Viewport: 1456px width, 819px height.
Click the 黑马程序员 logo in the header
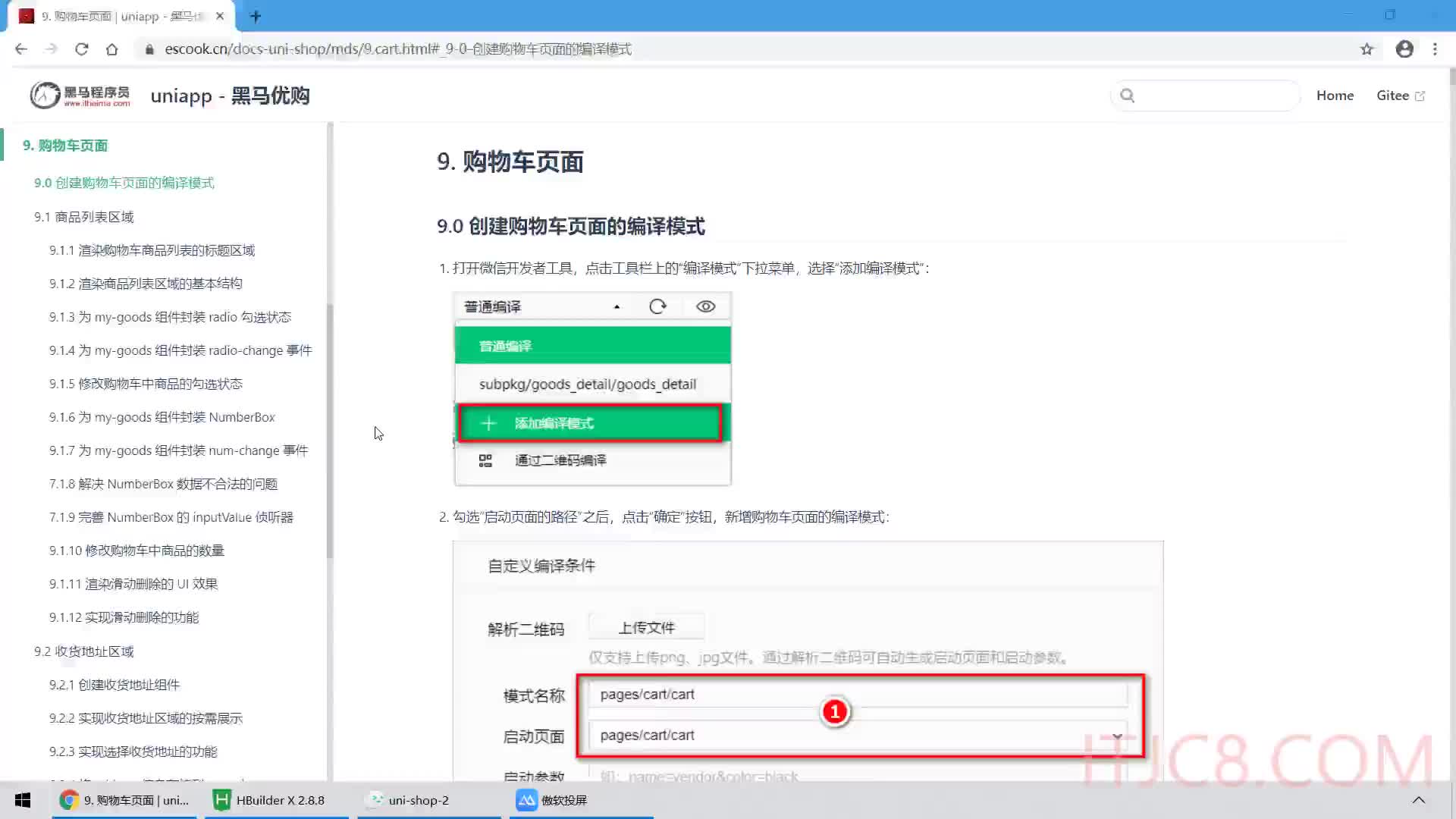tap(80, 96)
